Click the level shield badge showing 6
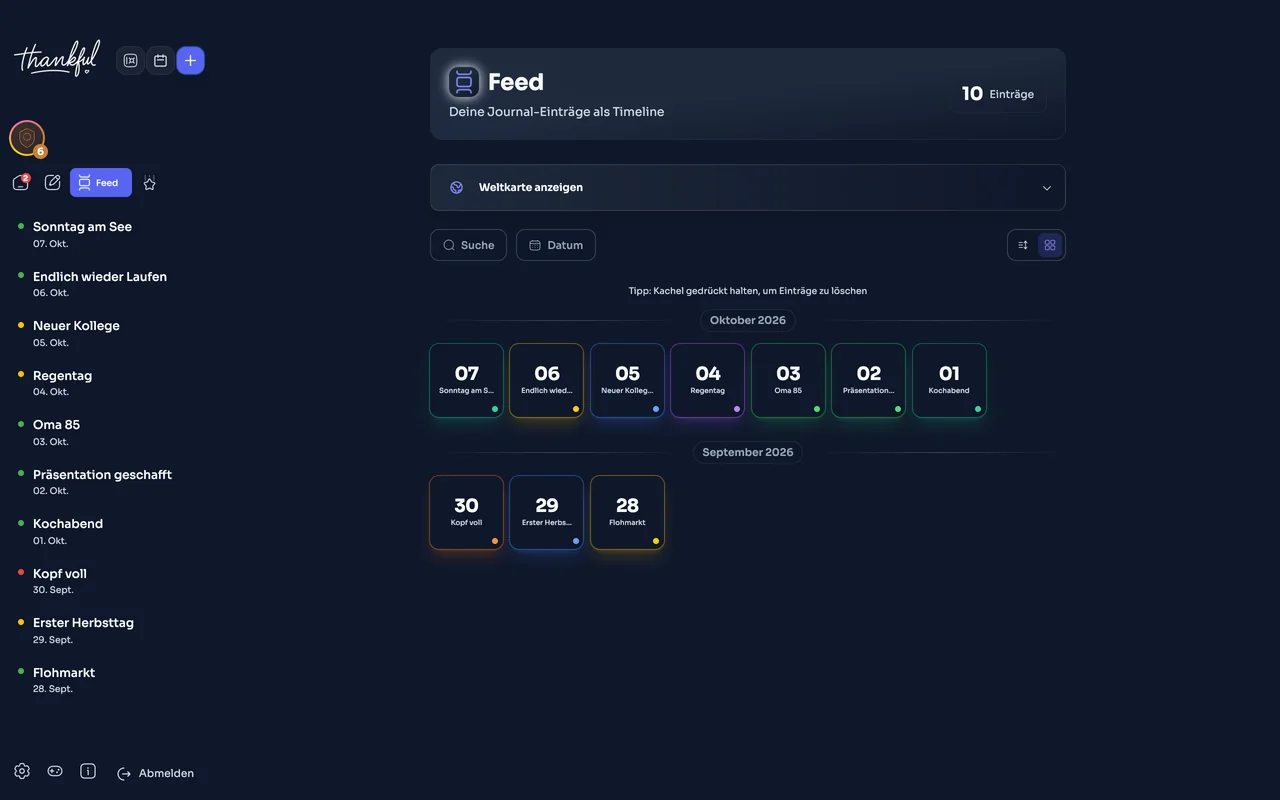Screen dimensions: 1280x800 point(27,138)
